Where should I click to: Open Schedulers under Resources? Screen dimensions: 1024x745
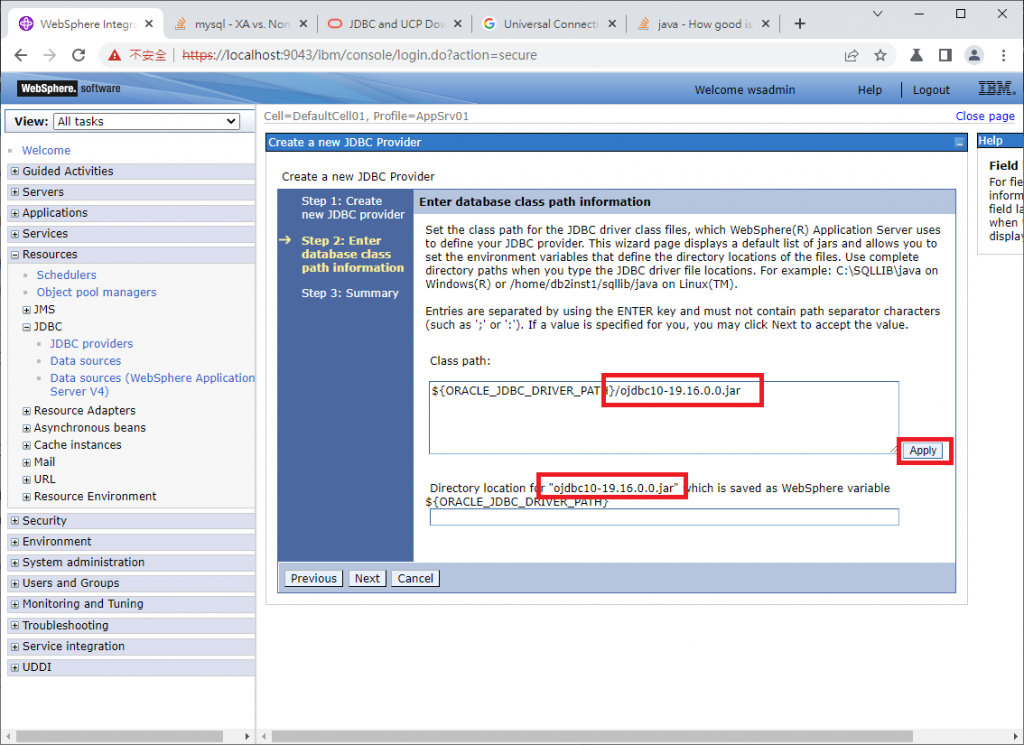(66, 275)
